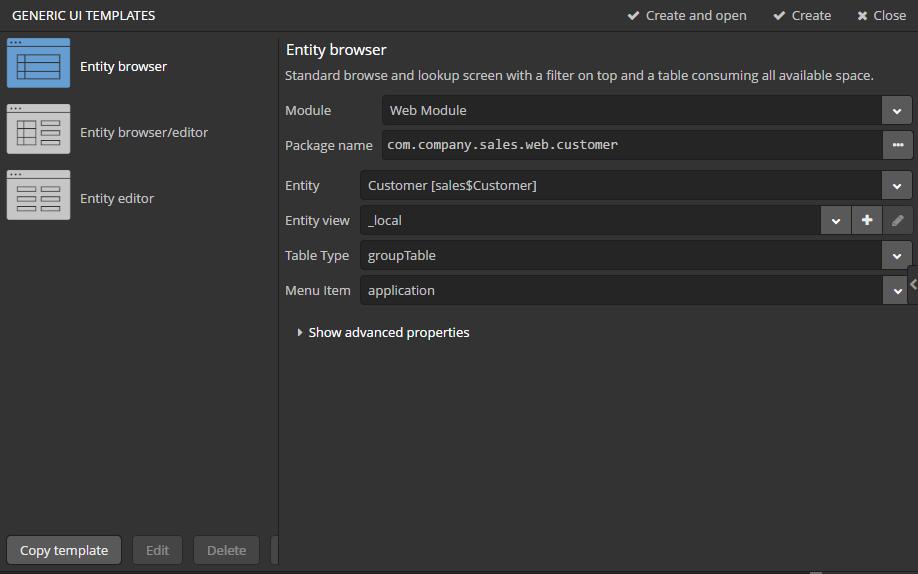Click the side panel collapse arrow handle
The image size is (918, 574).
(x=913, y=285)
